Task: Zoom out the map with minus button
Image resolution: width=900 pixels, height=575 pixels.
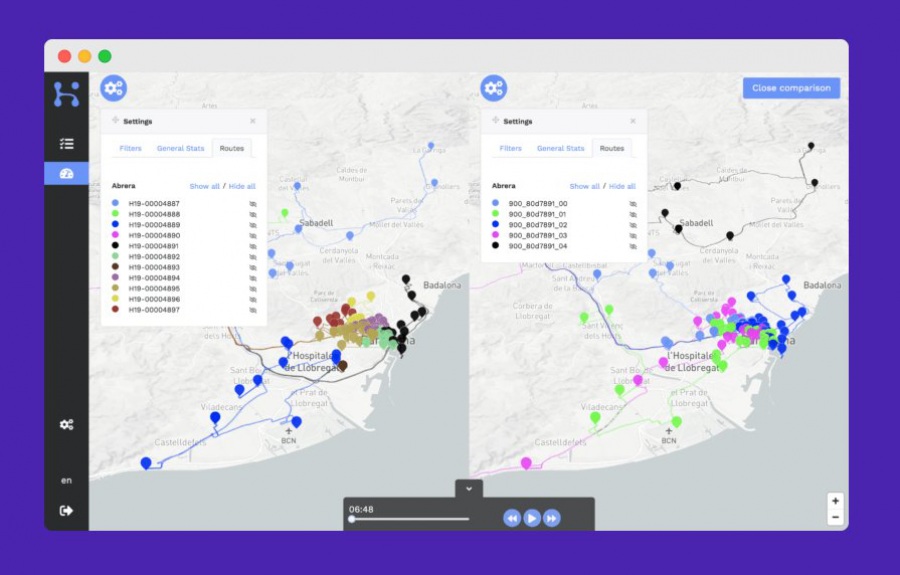Action: tap(835, 517)
